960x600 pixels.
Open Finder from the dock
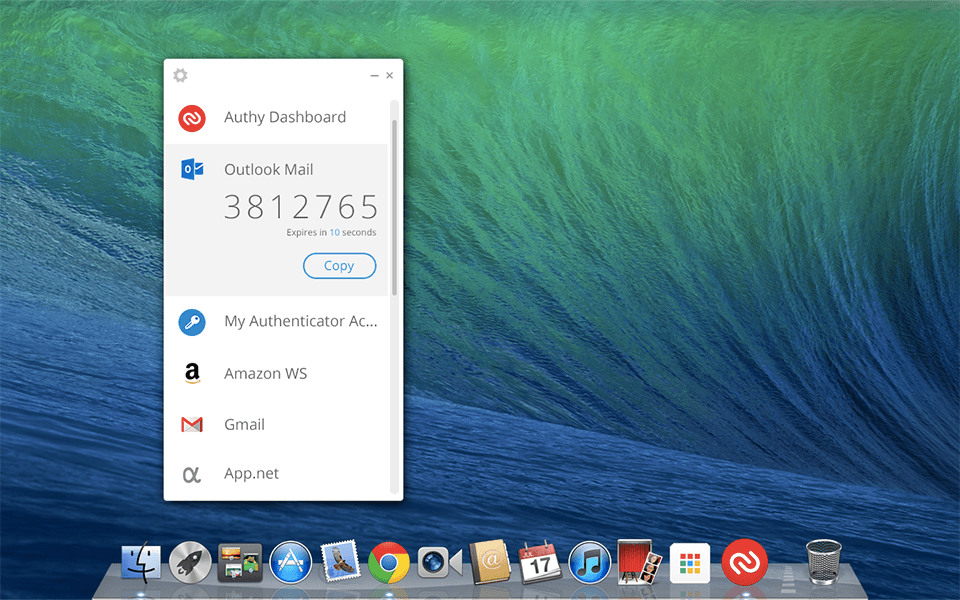(x=141, y=562)
